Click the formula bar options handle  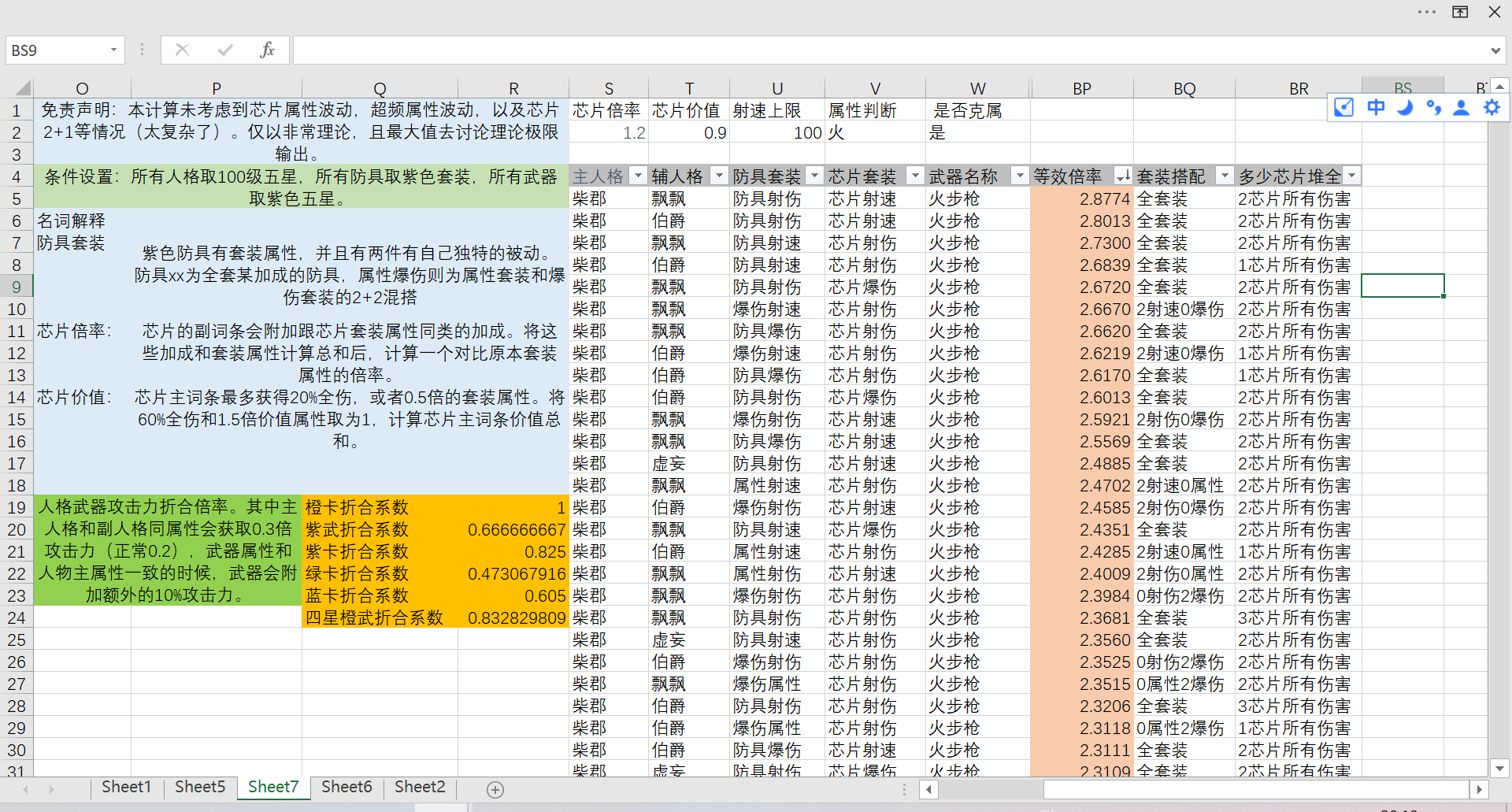coord(142,50)
